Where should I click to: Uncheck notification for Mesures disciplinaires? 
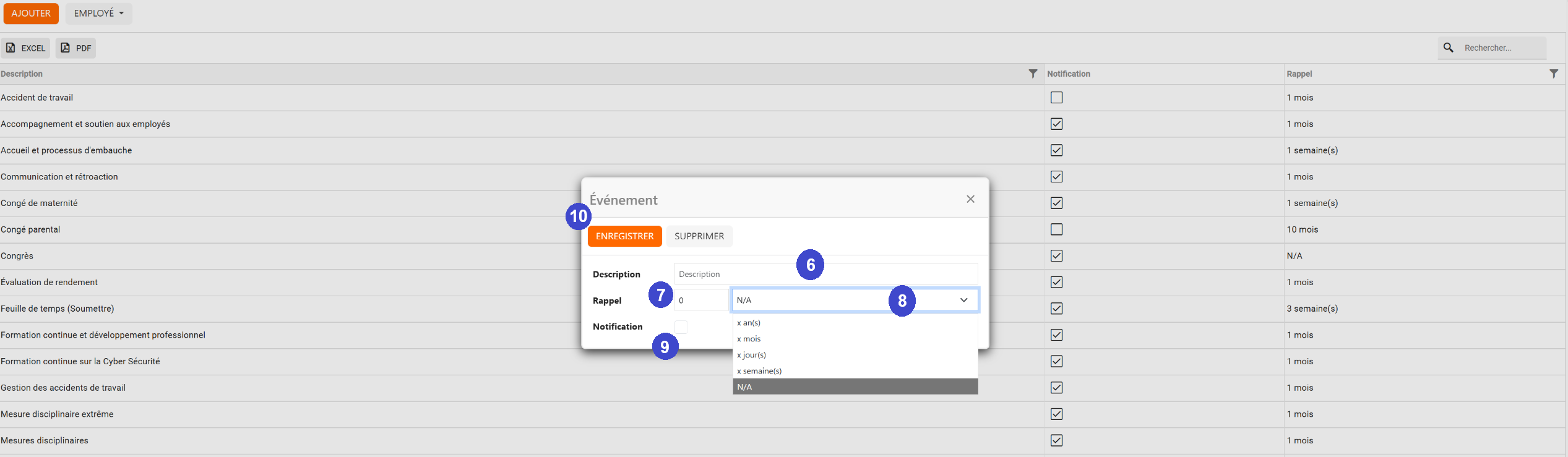pyautogui.click(x=1056, y=440)
